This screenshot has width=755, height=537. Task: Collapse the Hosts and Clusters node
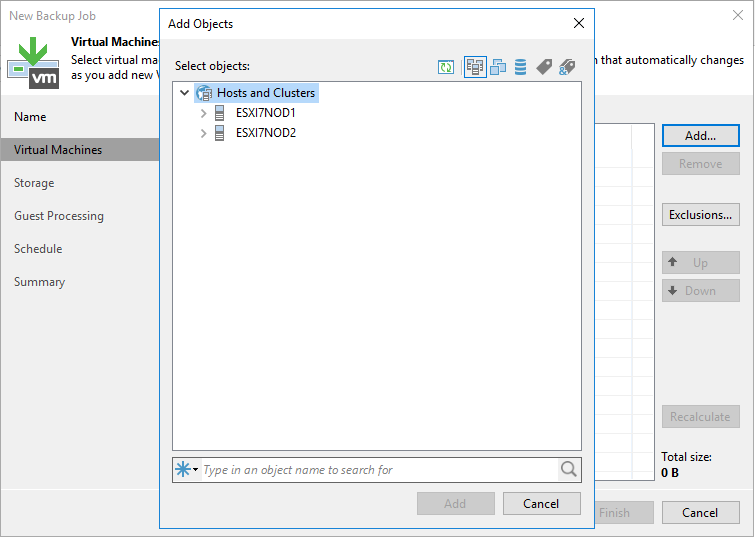pos(184,93)
